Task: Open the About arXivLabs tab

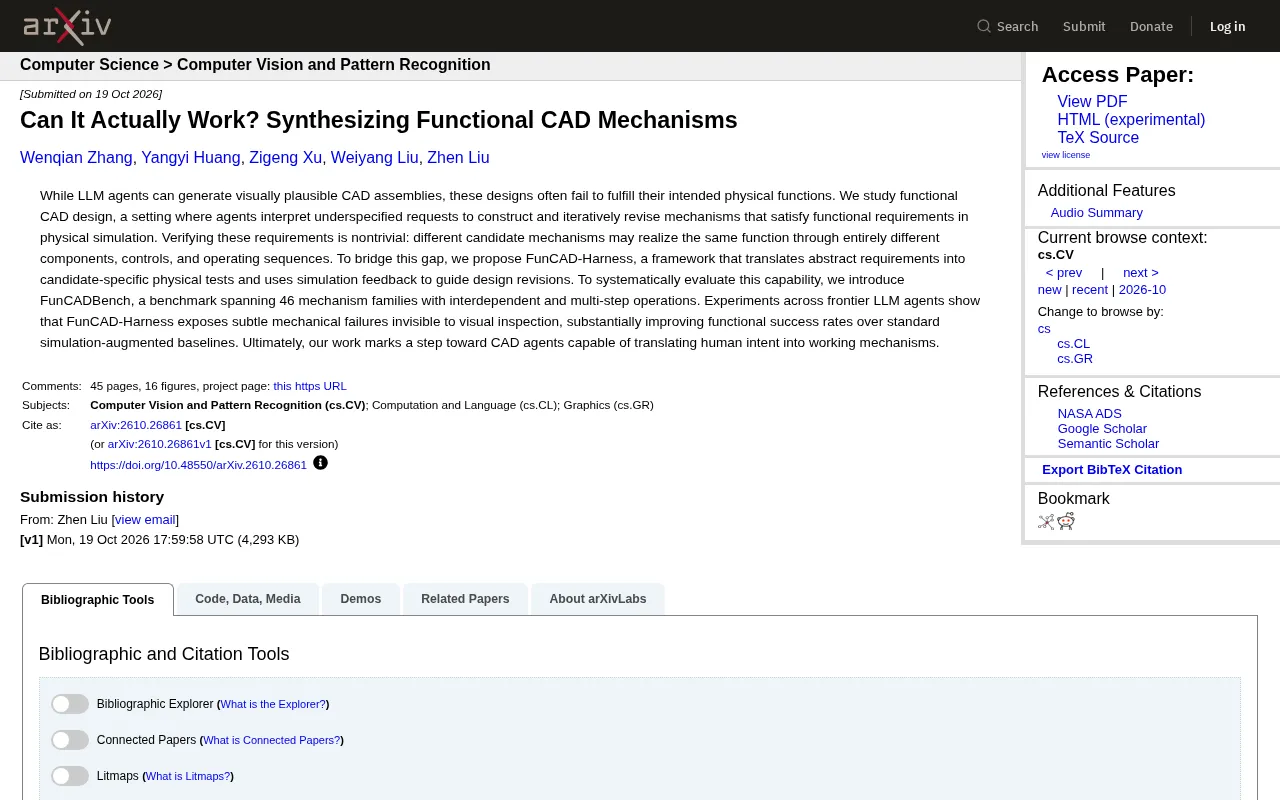Action: [x=598, y=599]
